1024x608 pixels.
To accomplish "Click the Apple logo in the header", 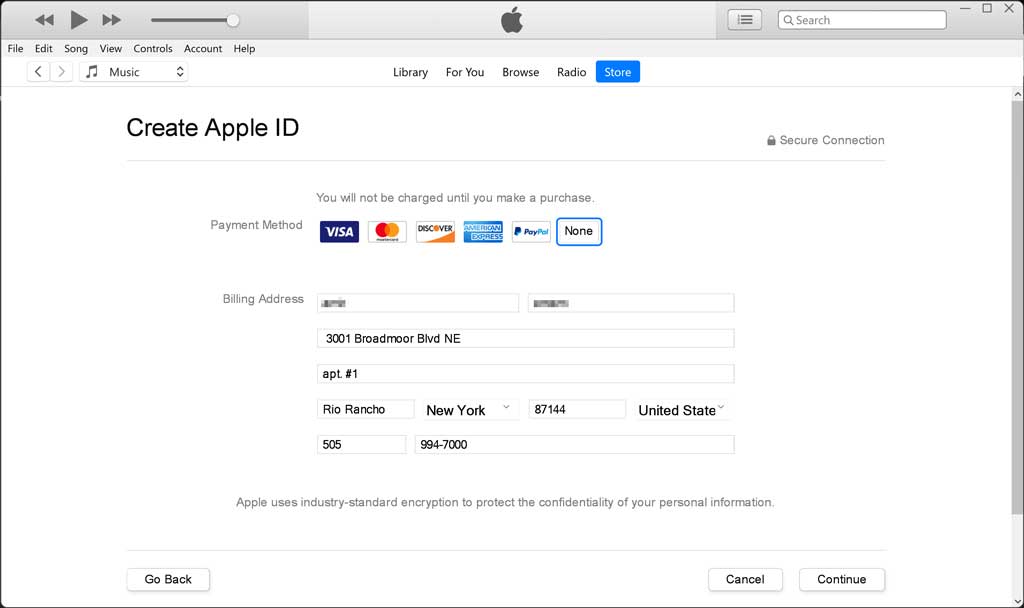I will [512, 20].
